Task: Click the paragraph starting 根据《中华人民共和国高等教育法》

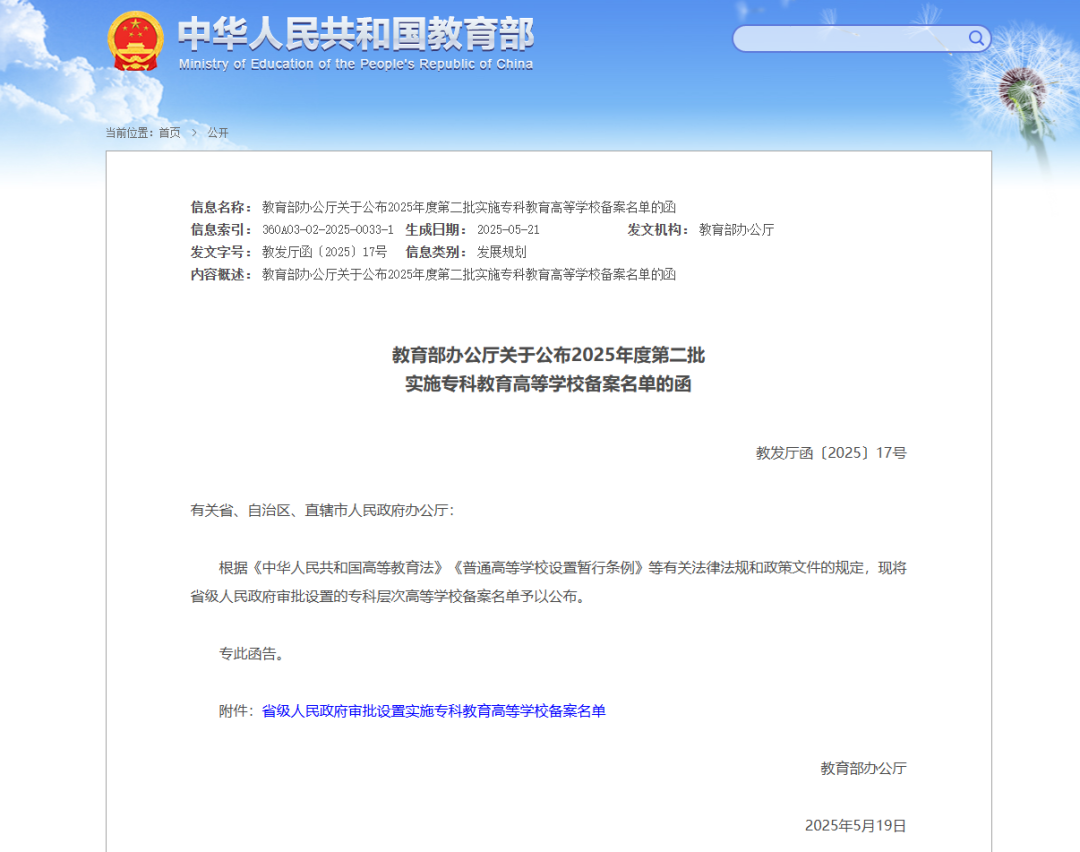Action: click(x=548, y=582)
